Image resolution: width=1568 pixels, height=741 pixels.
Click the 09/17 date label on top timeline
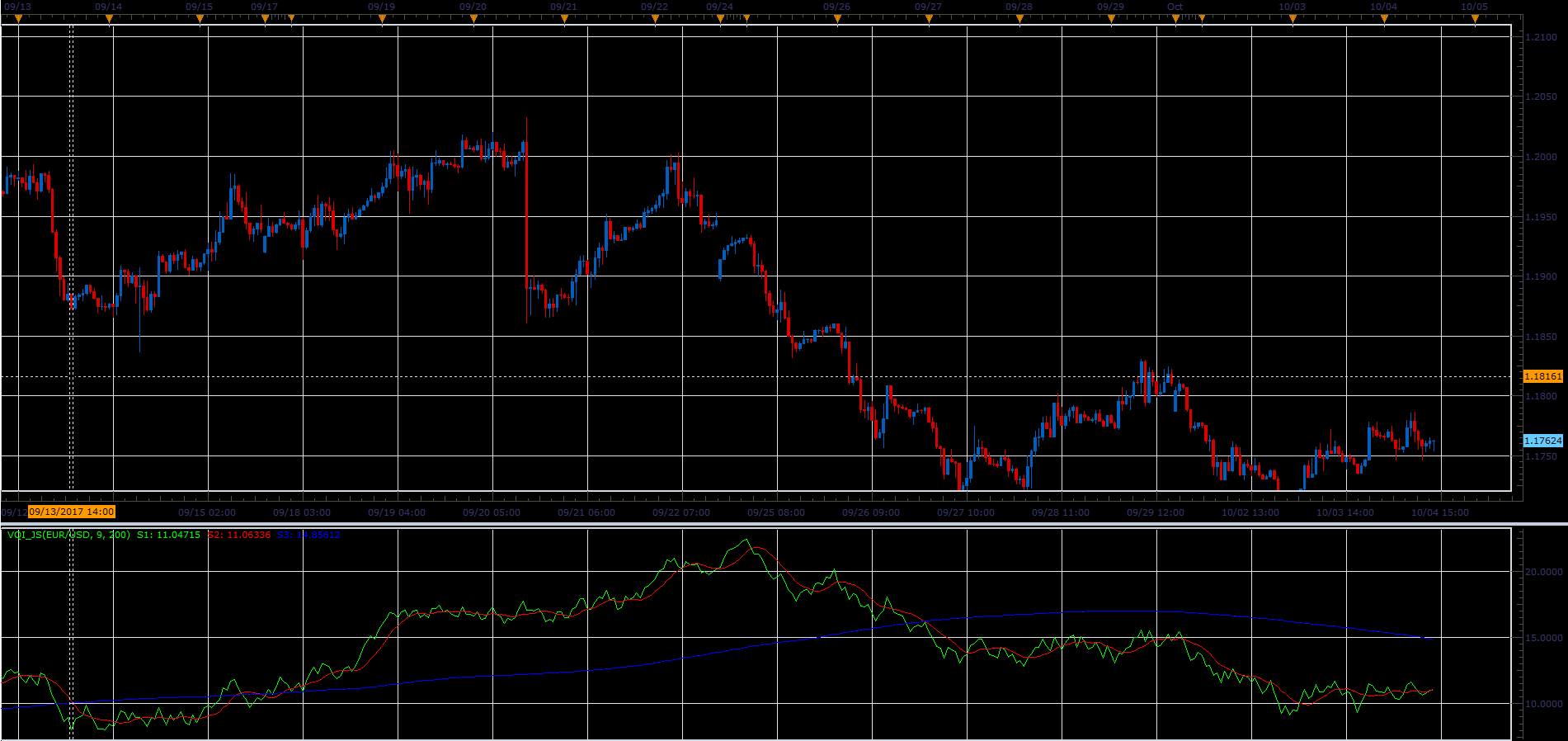click(x=264, y=7)
